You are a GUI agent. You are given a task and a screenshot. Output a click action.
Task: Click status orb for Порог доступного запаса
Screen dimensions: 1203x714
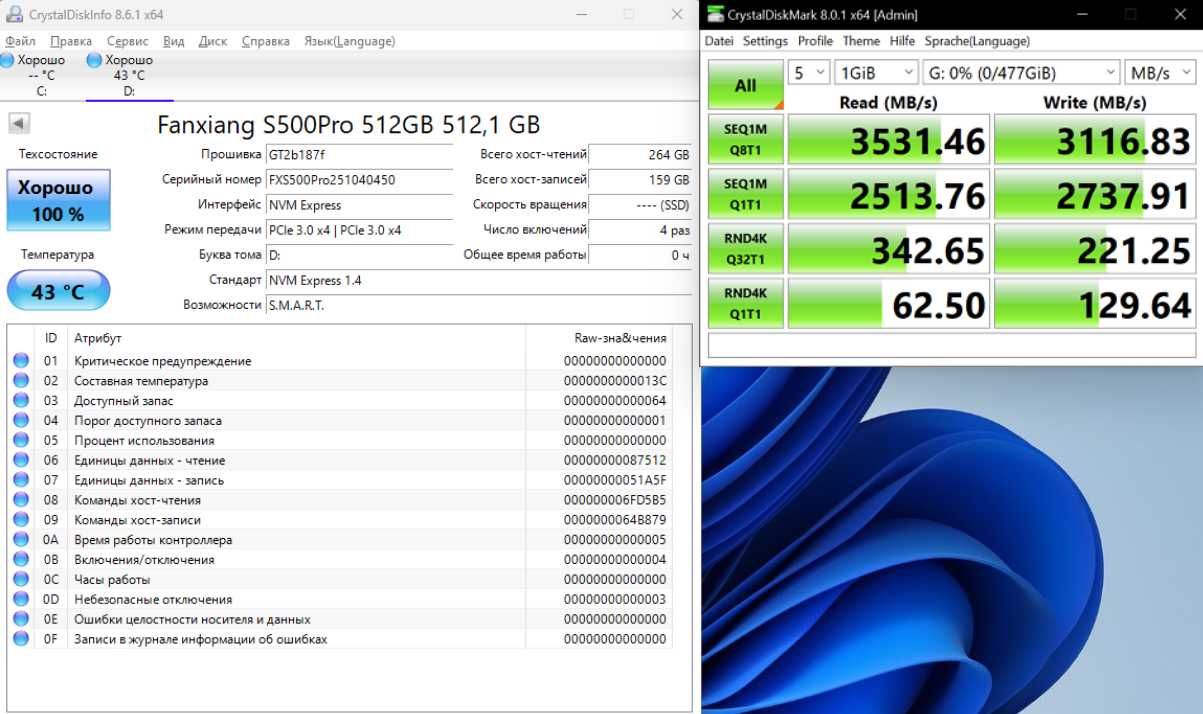click(21, 421)
